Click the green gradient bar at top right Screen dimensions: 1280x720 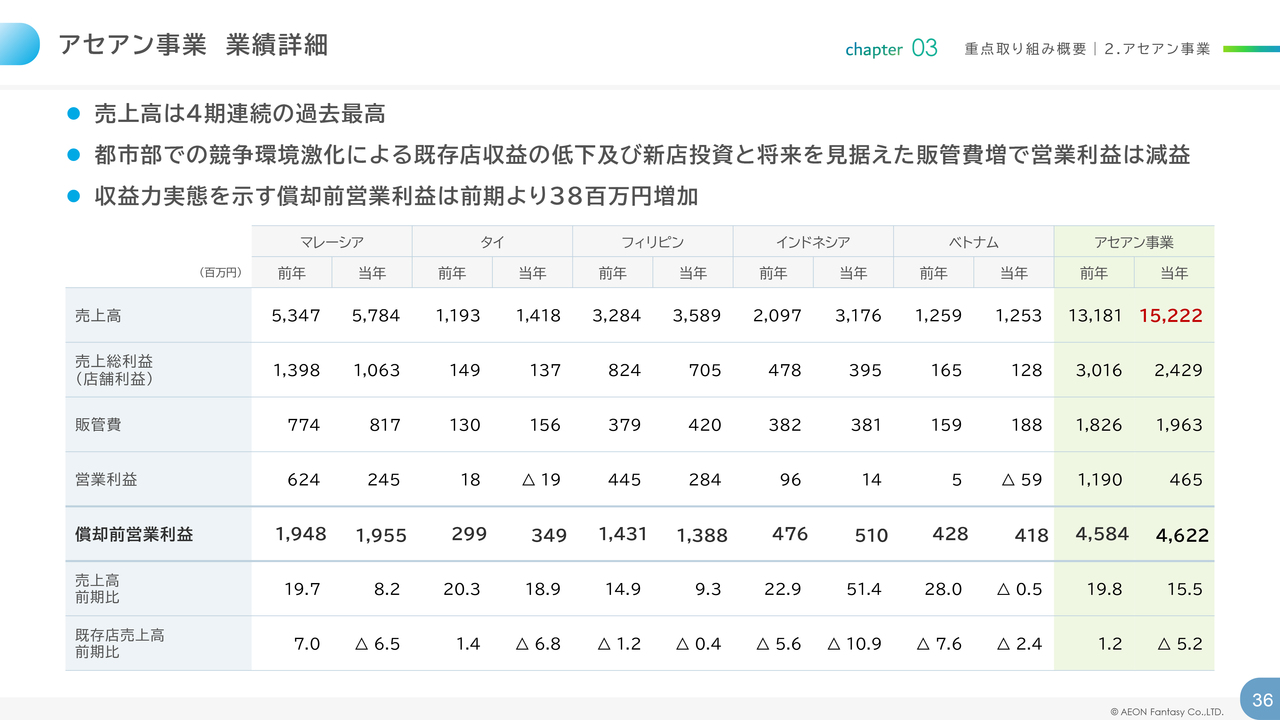click(1250, 48)
